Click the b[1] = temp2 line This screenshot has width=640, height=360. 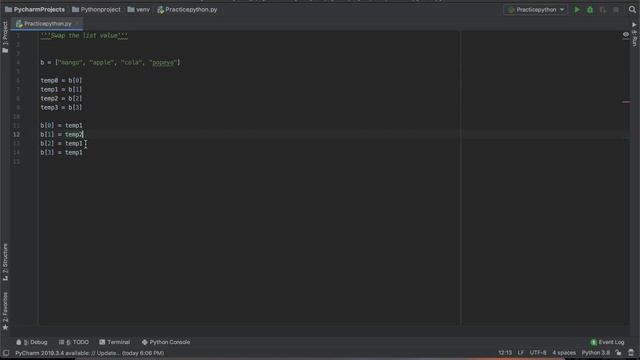61,134
